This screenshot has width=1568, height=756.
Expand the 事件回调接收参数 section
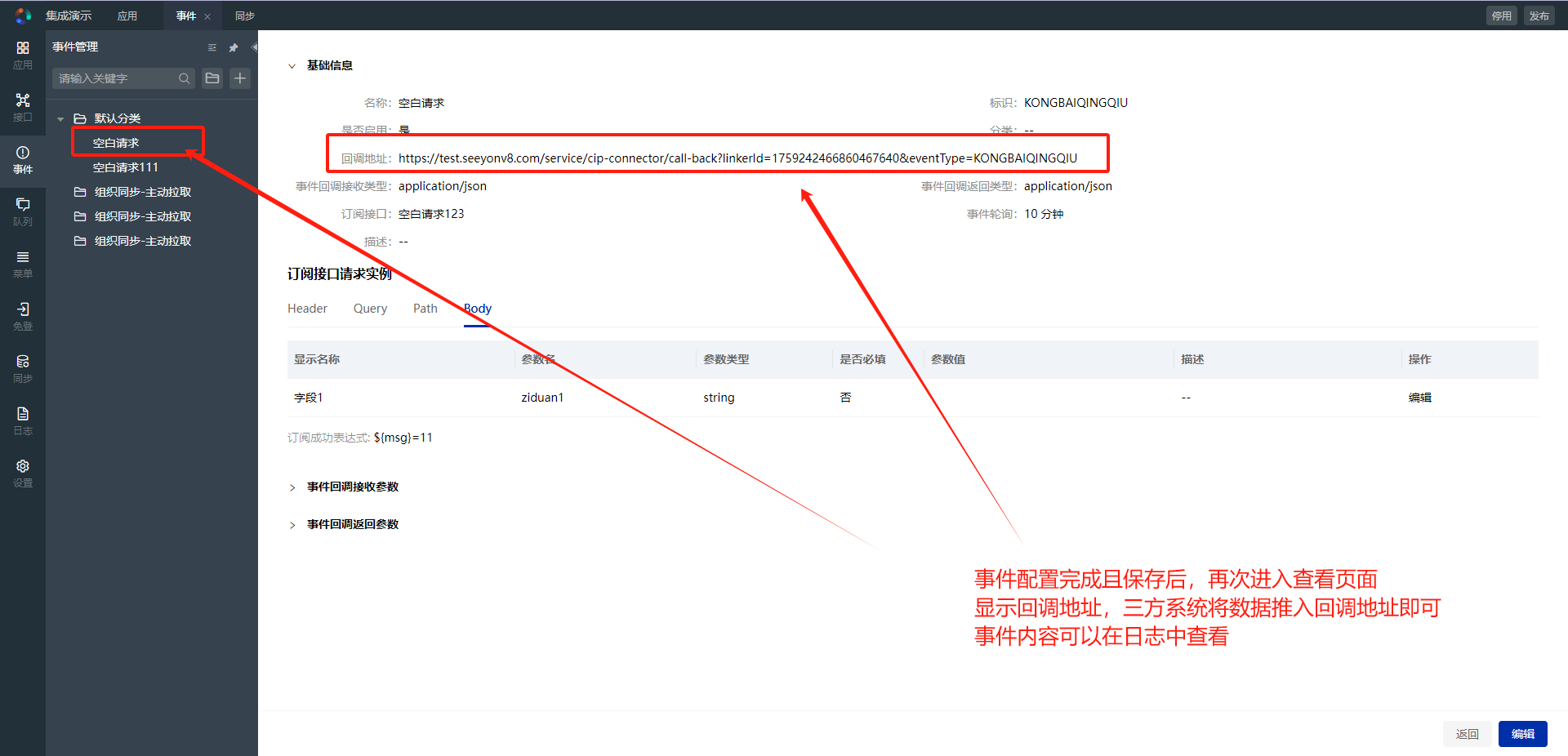pyautogui.click(x=292, y=487)
